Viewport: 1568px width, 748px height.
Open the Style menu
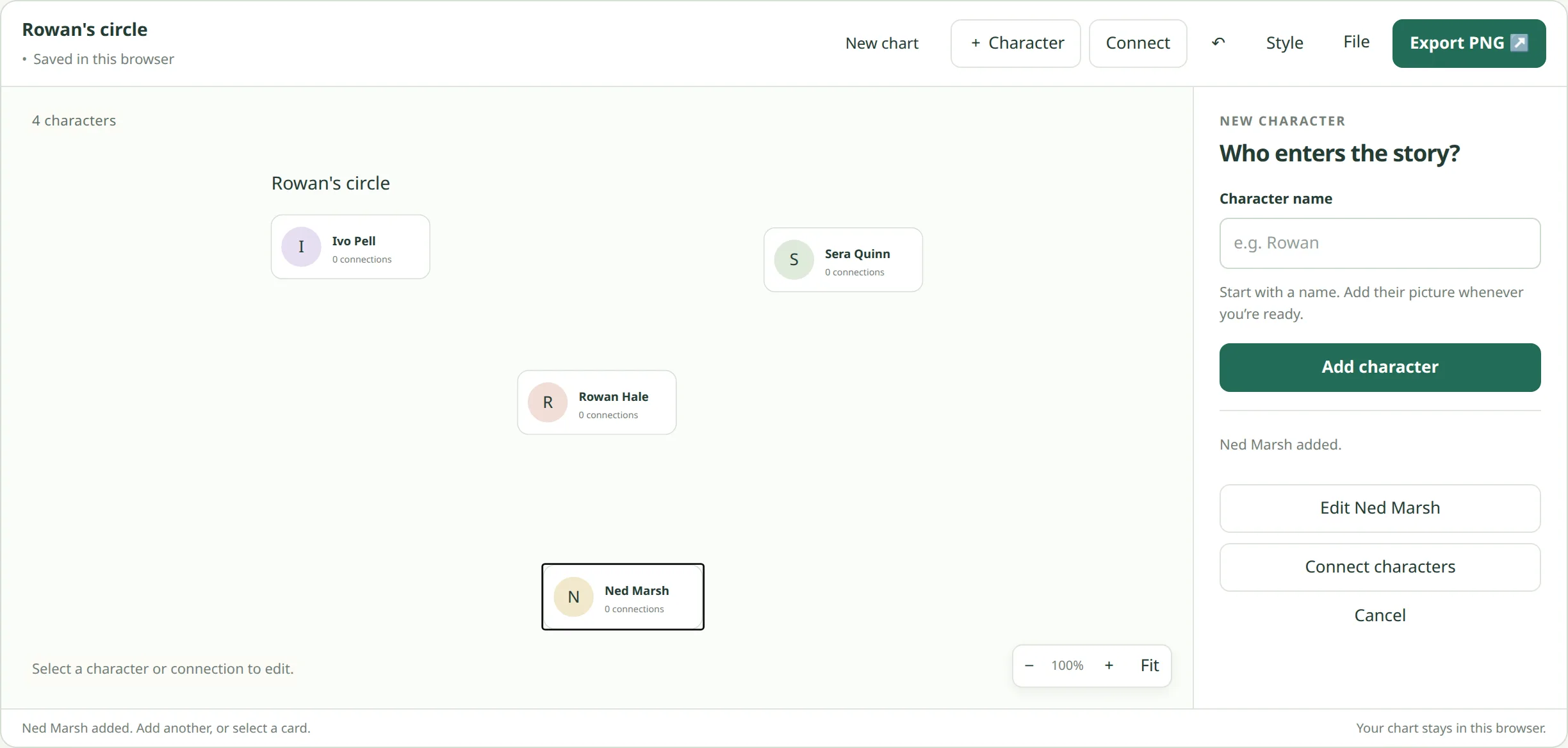click(x=1284, y=43)
